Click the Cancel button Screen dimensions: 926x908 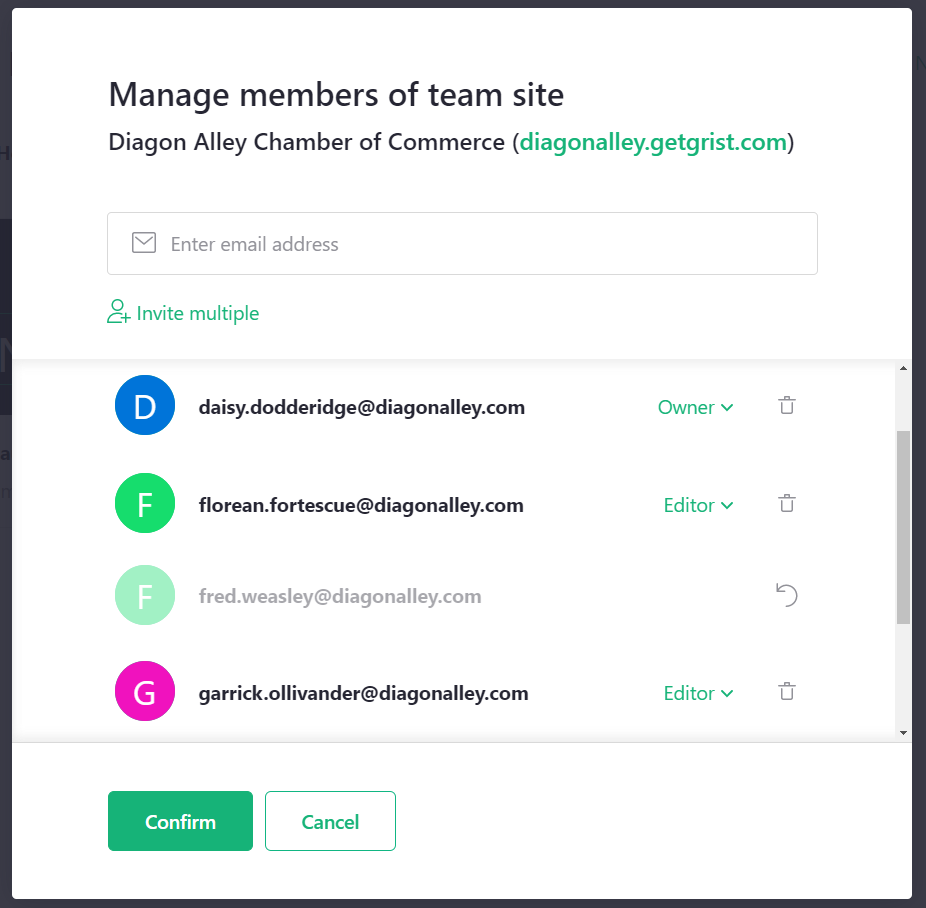click(330, 821)
